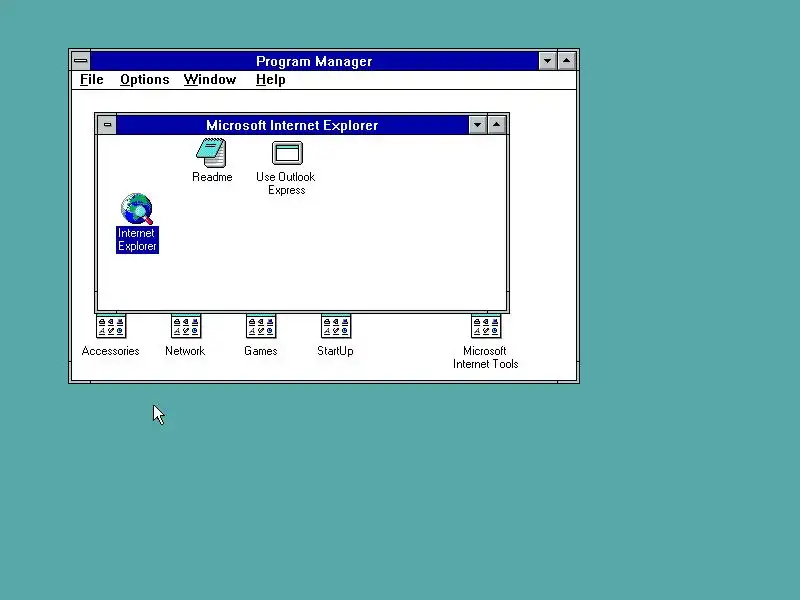The height and width of the screenshot is (600, 800).
Task: Click the 'StartUp' label text
Action: point(335,351)
